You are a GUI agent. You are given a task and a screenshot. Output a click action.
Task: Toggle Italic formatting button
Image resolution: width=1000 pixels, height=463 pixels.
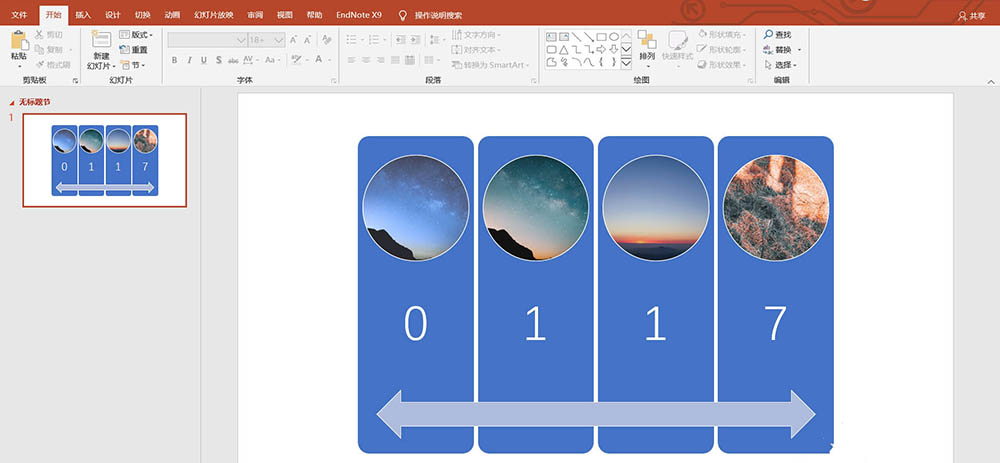[x=189, y=60]
